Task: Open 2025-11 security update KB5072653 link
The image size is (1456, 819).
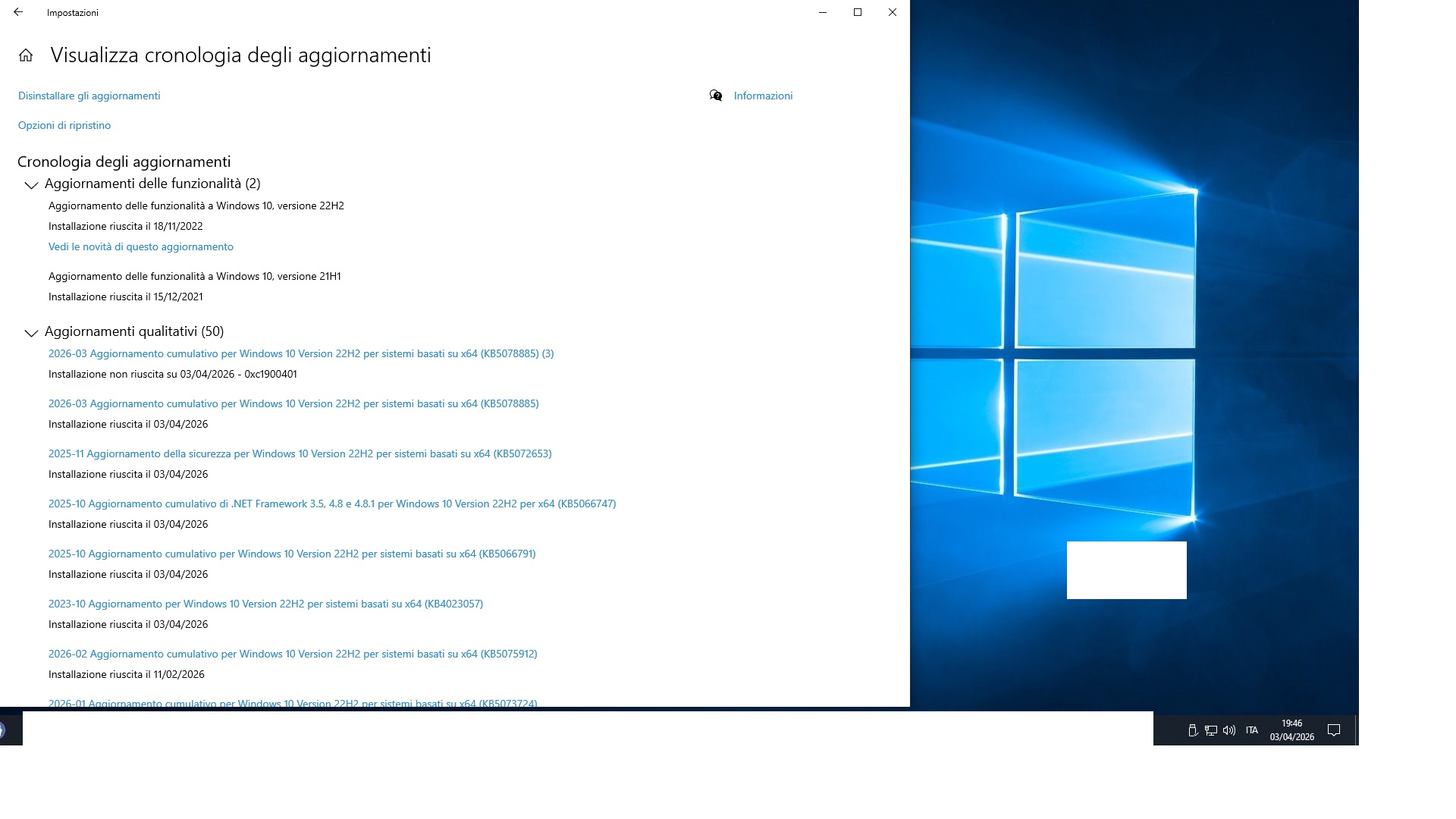Action: pos(300,453)
